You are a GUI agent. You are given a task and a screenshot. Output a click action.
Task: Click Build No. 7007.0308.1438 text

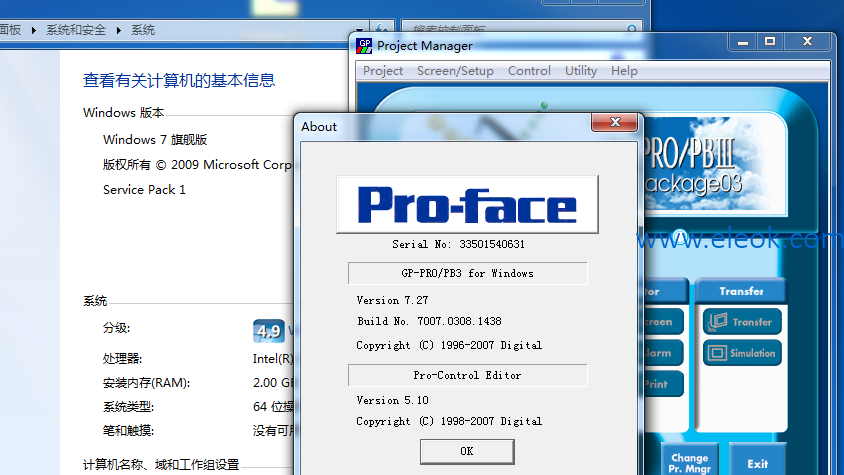tap(430, 322)
